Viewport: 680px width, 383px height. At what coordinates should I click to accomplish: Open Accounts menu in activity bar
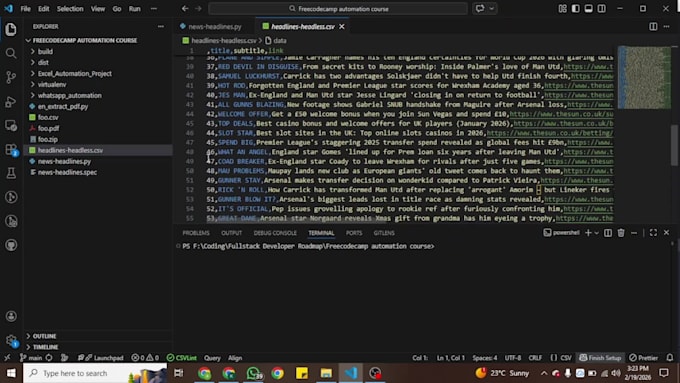tap(11, 316)
